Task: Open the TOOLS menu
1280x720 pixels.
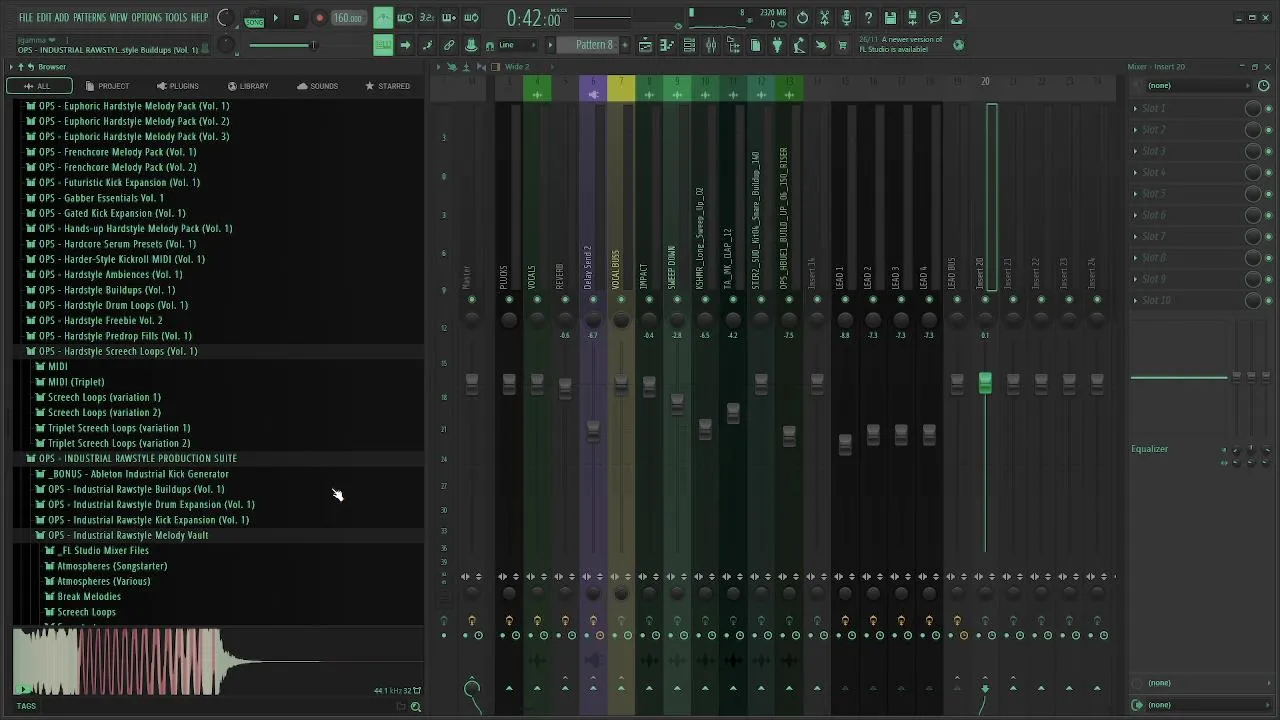Action: coord(176,17)
